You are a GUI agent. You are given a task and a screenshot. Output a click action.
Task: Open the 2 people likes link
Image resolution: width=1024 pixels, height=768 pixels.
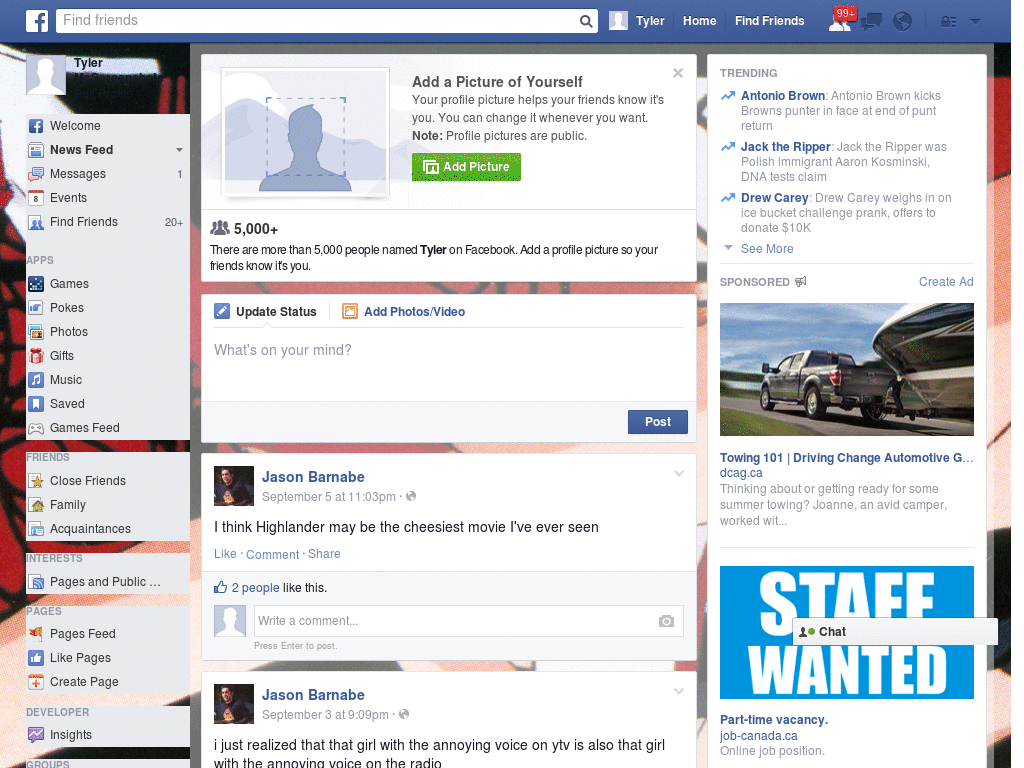click(x=255, y=588)
